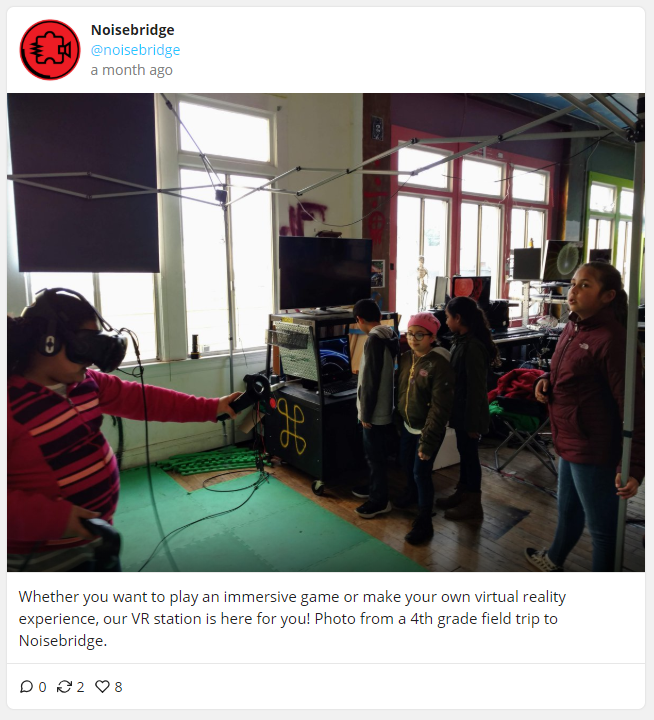Click the reply count showing 0

[x=42, y=687]
